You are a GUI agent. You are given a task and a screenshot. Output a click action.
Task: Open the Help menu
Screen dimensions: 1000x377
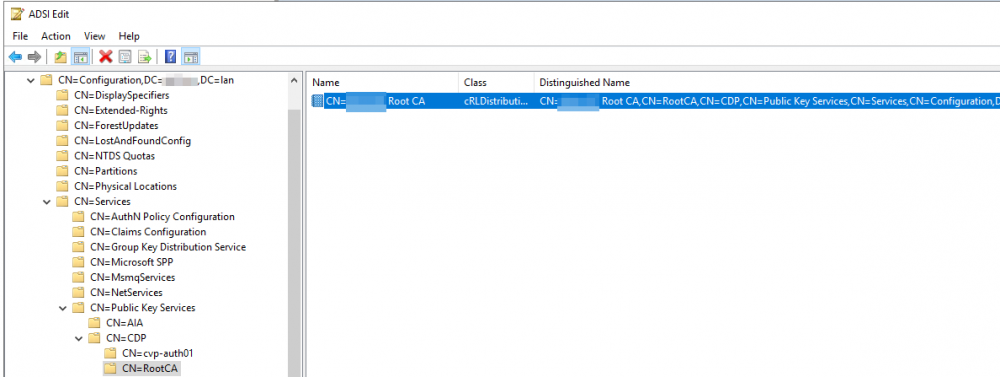129,36
